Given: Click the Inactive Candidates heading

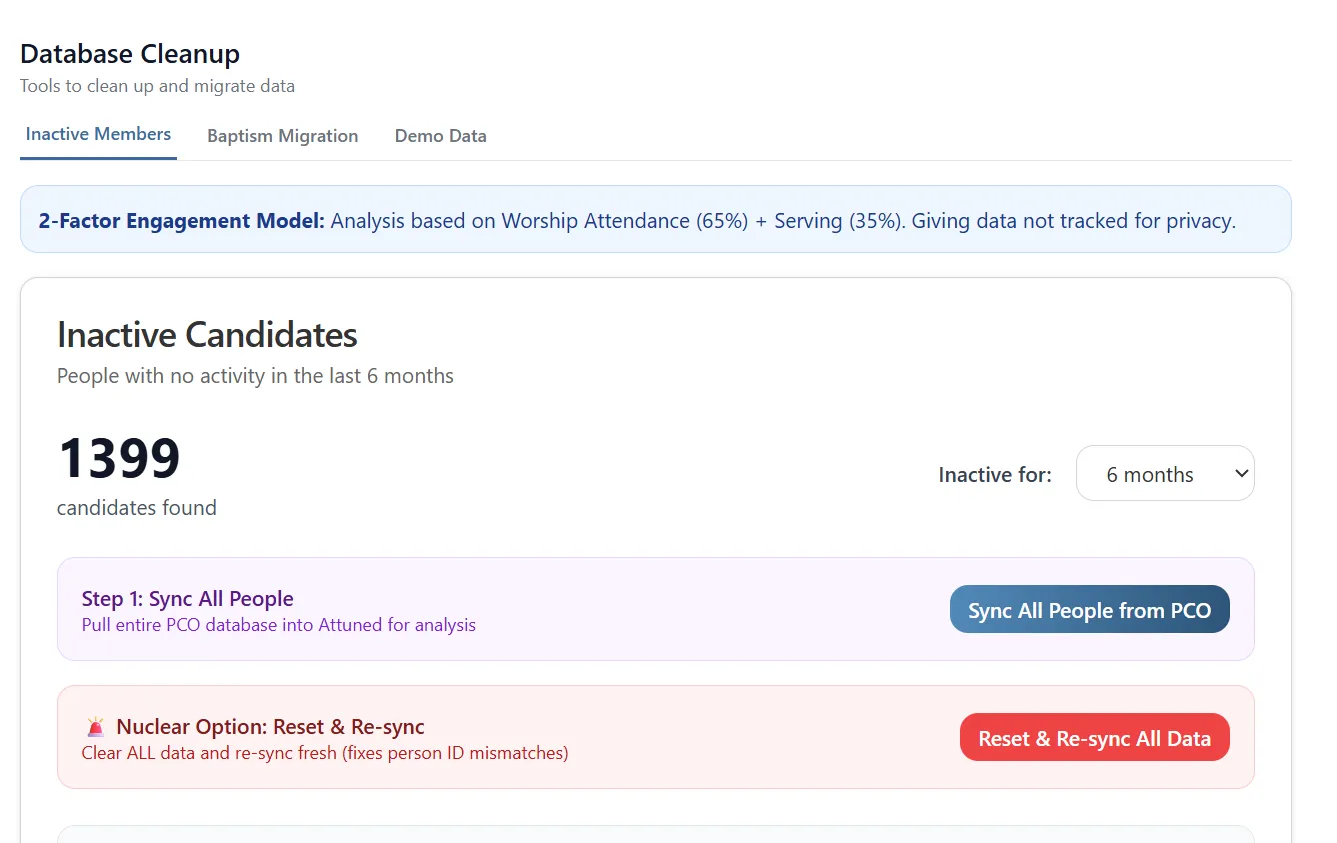Looking at the screenshot, I should (x=207, y=334).
